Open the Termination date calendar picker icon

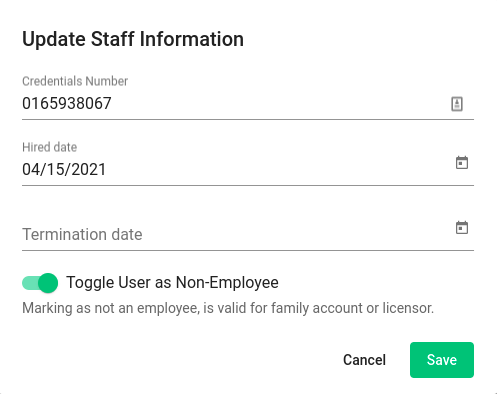[x=462, y=228]
